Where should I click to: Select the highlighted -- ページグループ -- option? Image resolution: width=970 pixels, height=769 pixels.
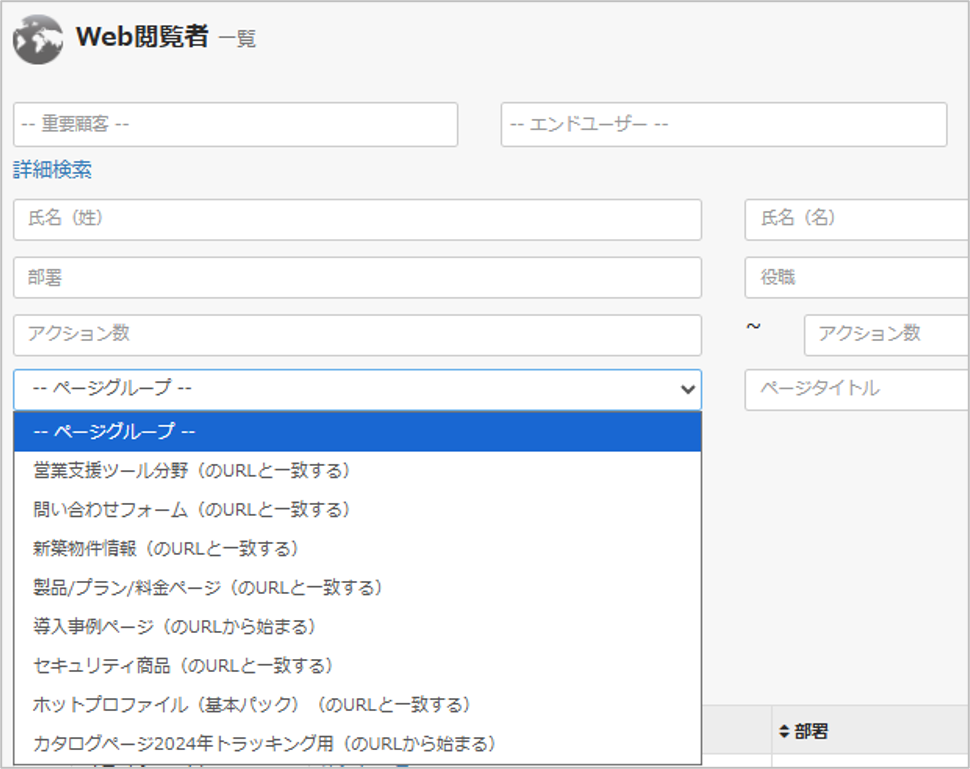point(357,431)
